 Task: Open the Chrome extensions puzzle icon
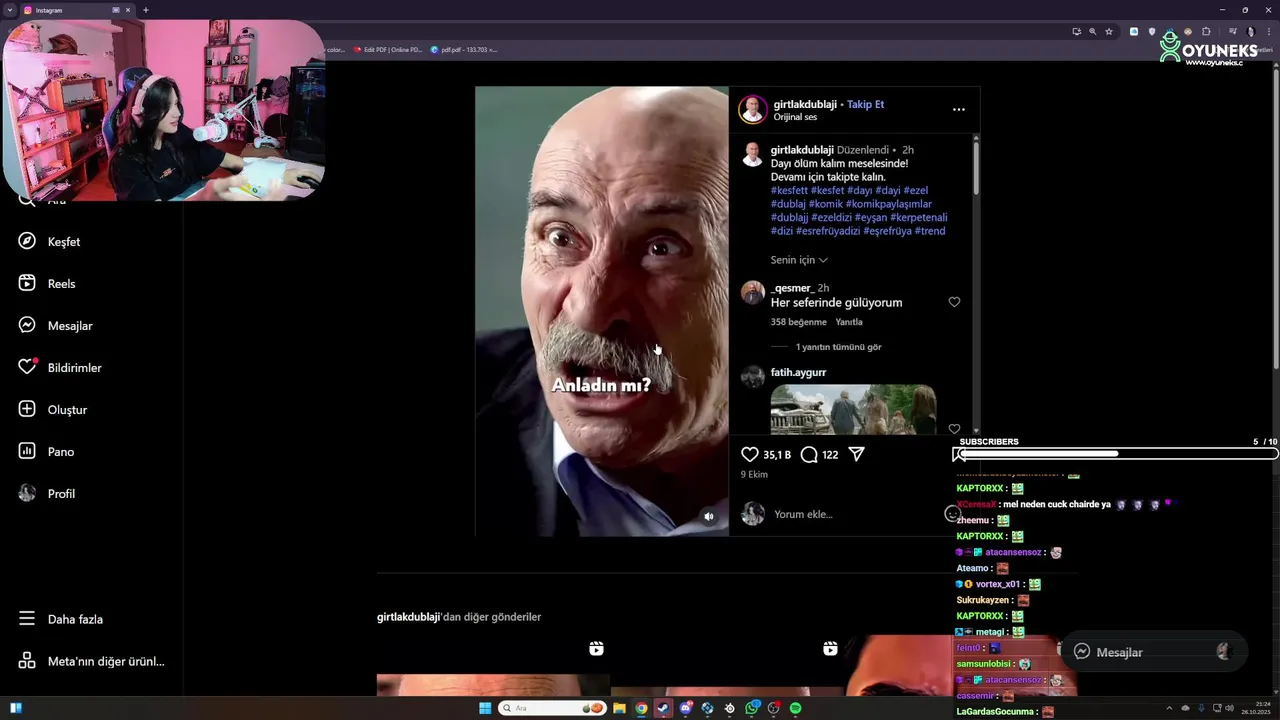pyautogui.click(x=1206, y=31)
